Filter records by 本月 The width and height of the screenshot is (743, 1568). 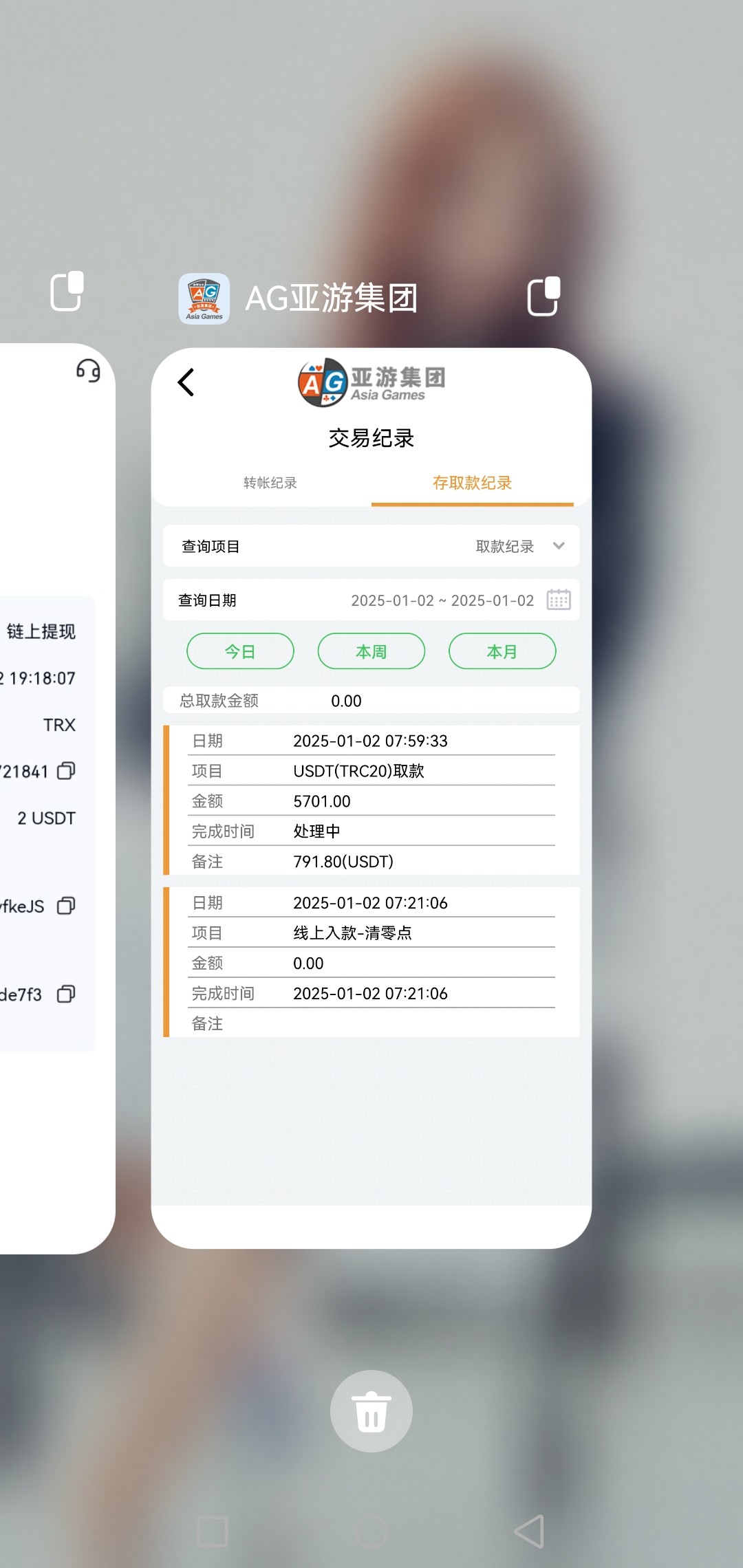click(502, 651)
